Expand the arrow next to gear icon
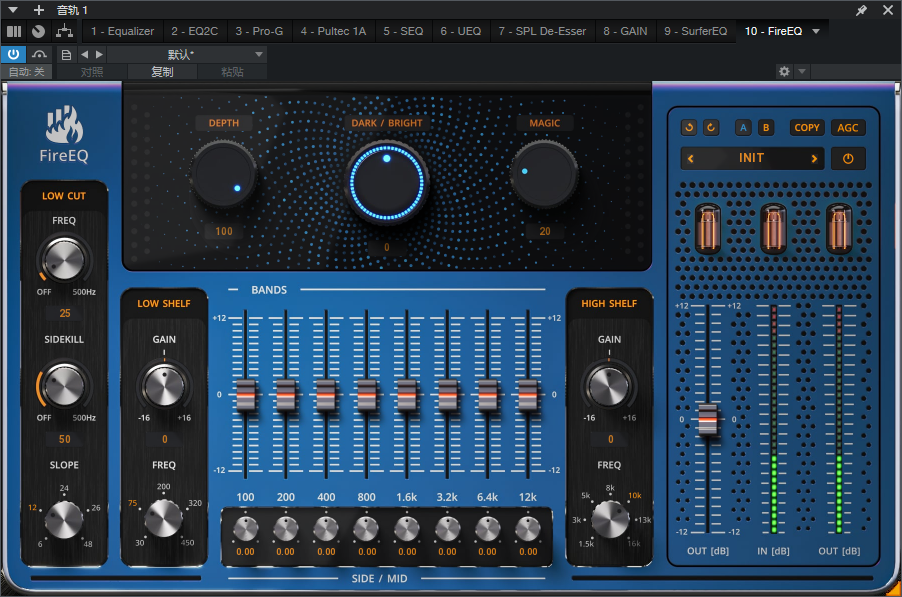902x597 pixels. coord(802,71)
